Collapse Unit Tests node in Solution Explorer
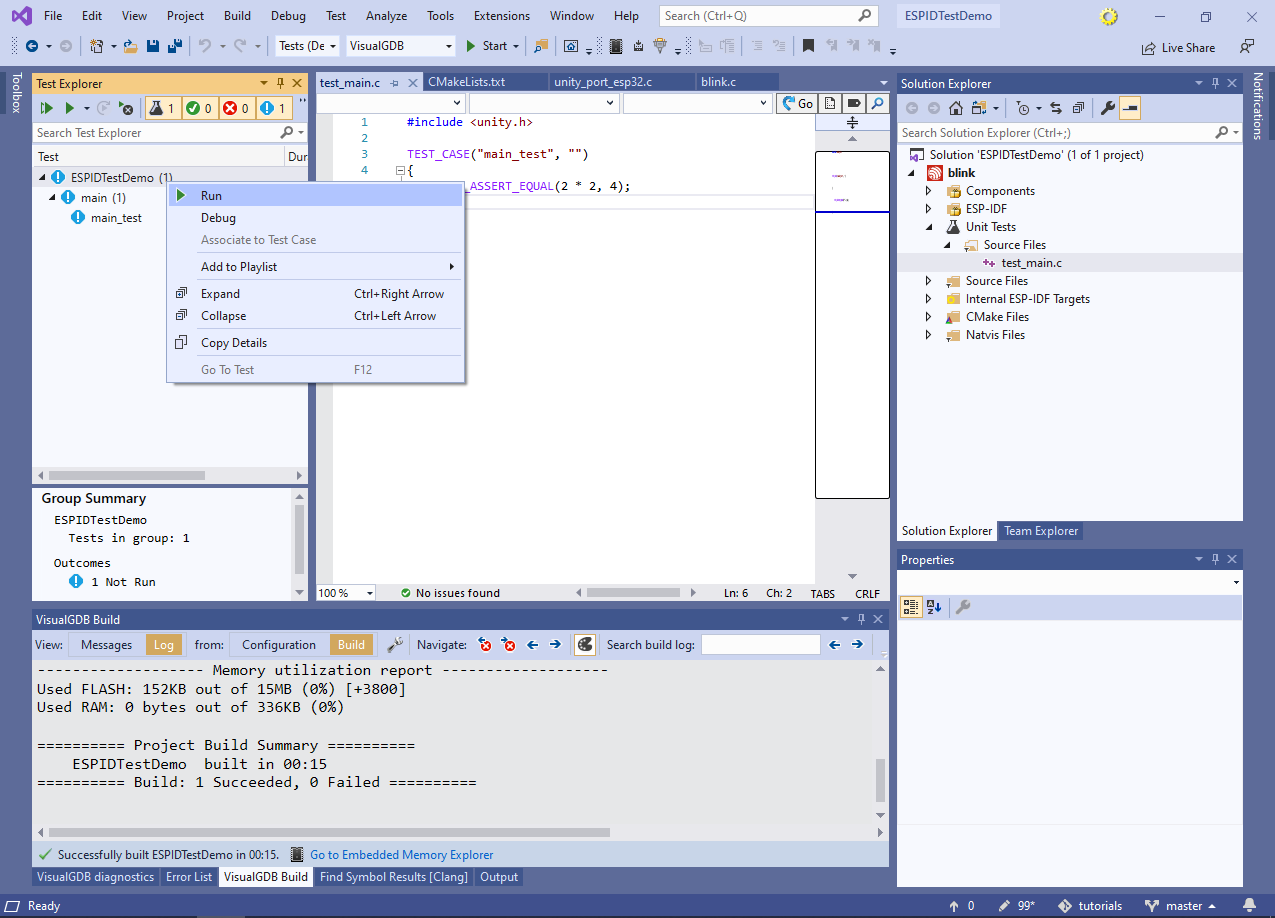This screenshot has height=918, width=1275. 928,227
